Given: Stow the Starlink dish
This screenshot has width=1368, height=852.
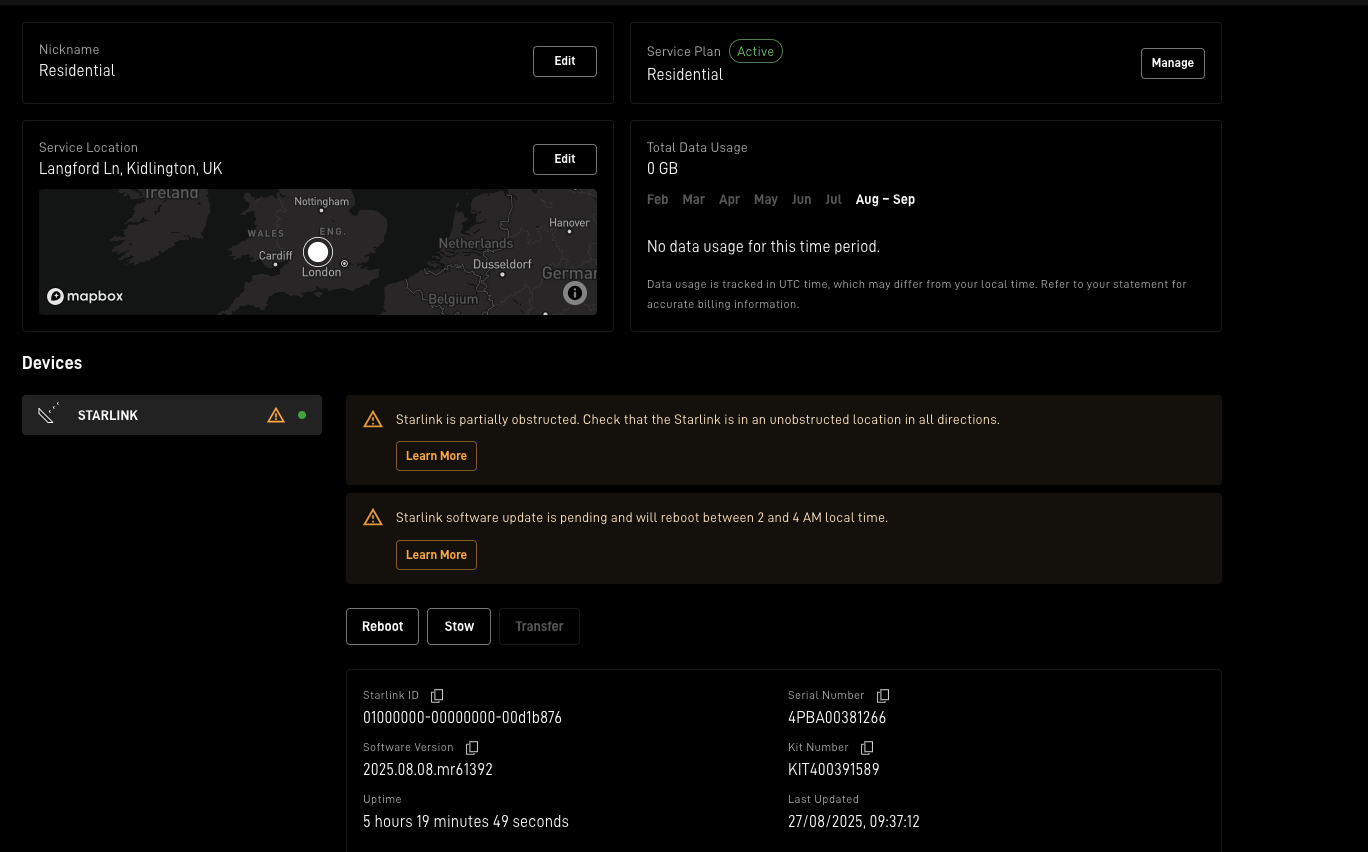Looking at the screenshot, I should click(x=459, y=626).
